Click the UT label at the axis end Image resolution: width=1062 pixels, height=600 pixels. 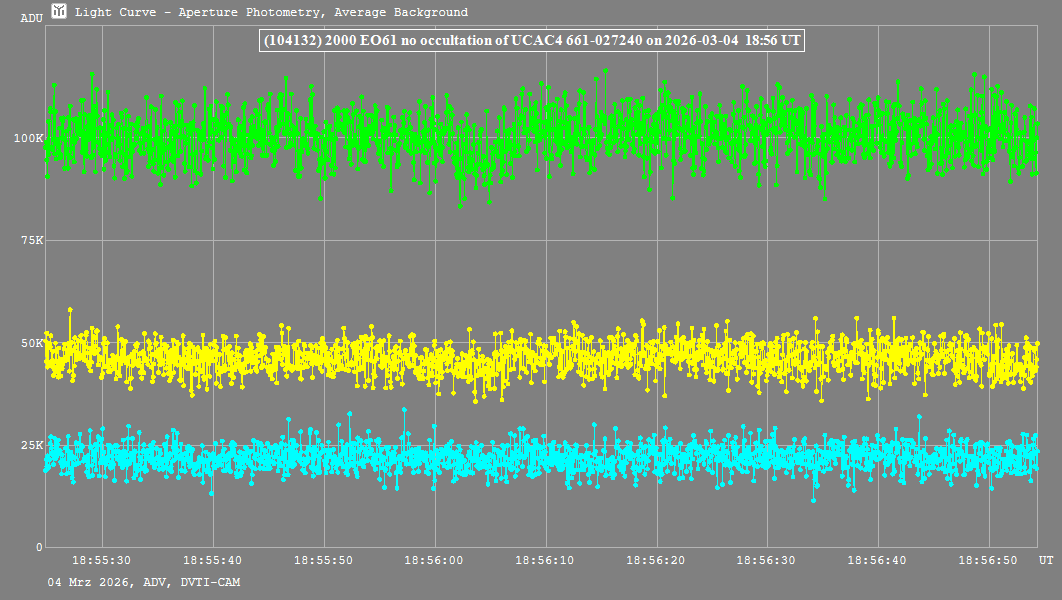pos(1045,561)
